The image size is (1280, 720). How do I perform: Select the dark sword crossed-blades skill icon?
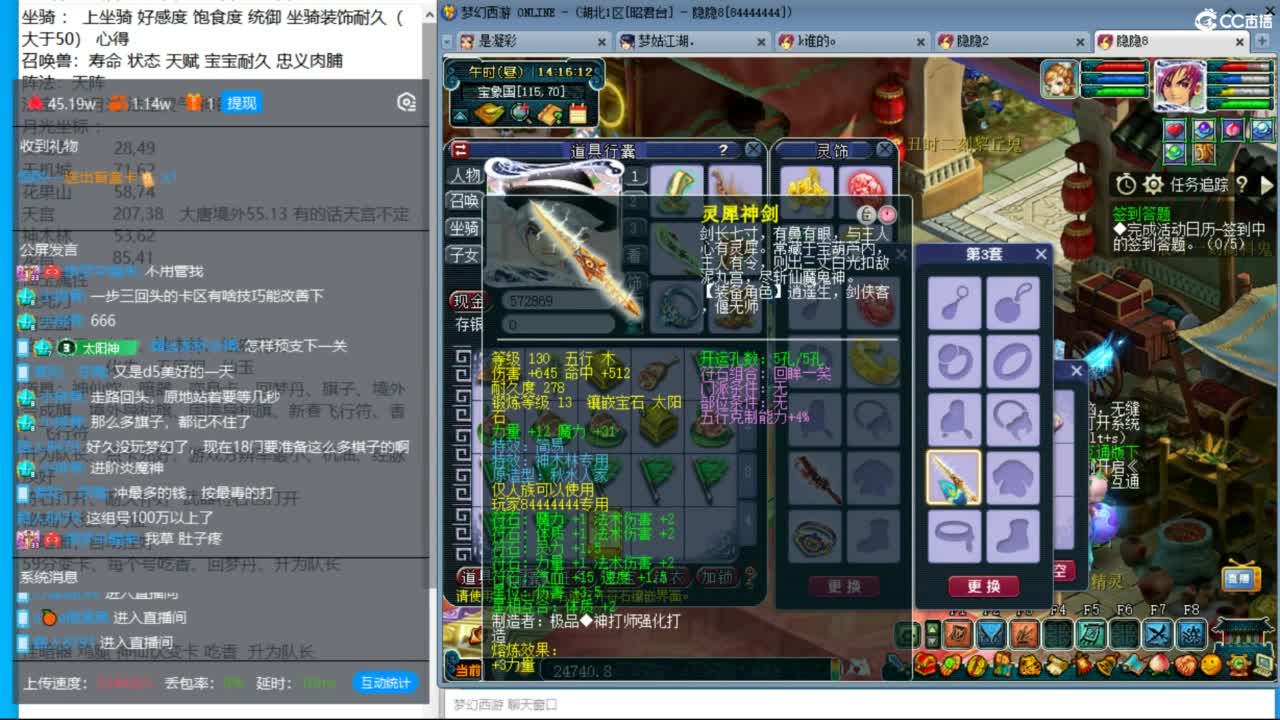[1157, 634]
